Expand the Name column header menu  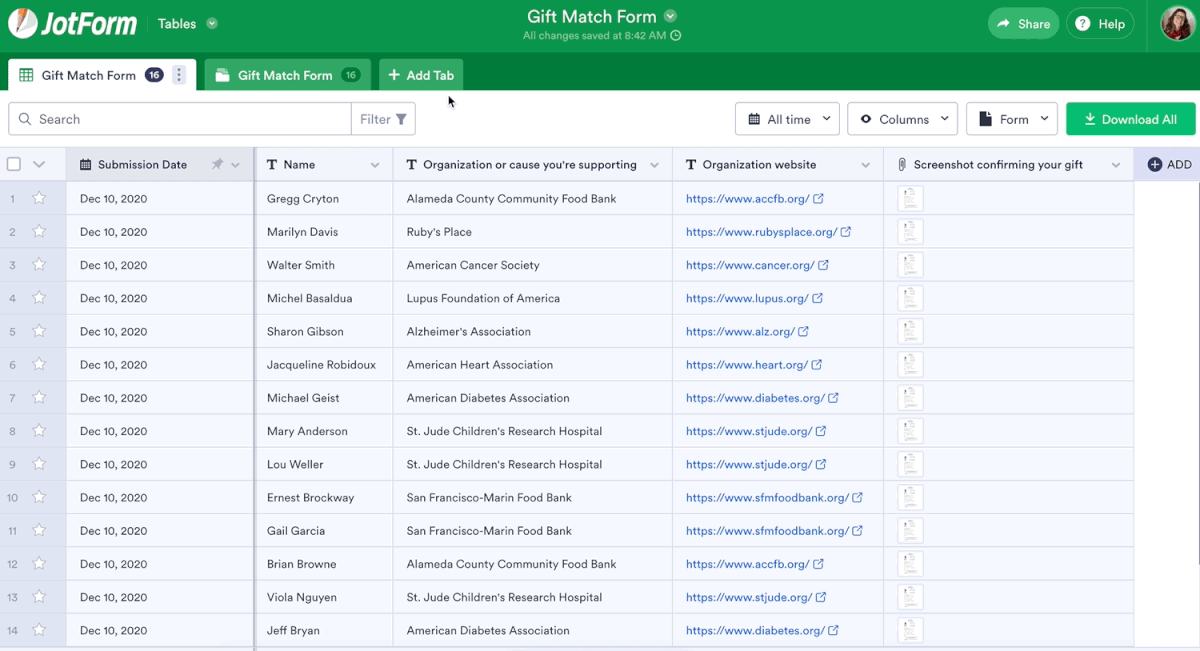tap(375, 165)
